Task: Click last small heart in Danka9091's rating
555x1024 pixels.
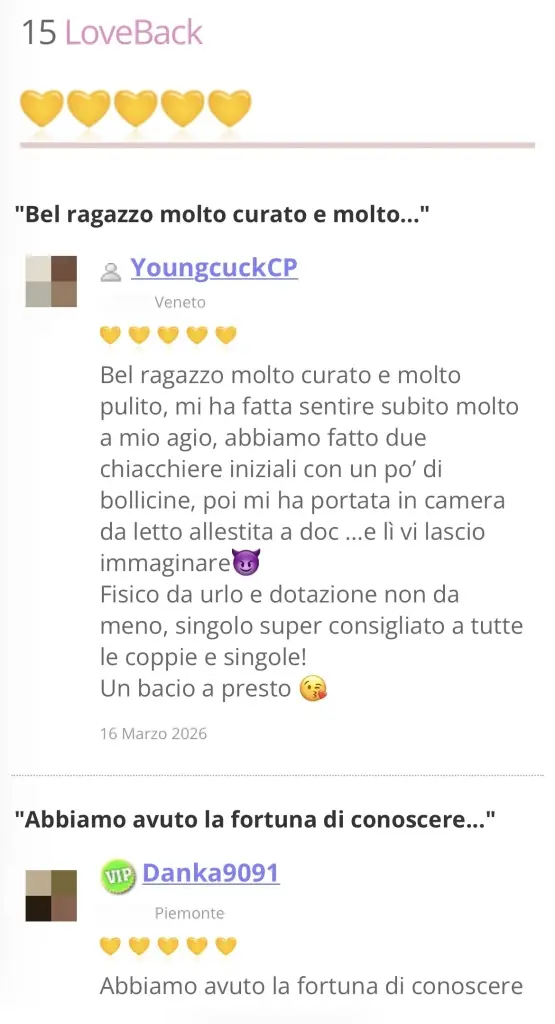Action: pos(226,946)
